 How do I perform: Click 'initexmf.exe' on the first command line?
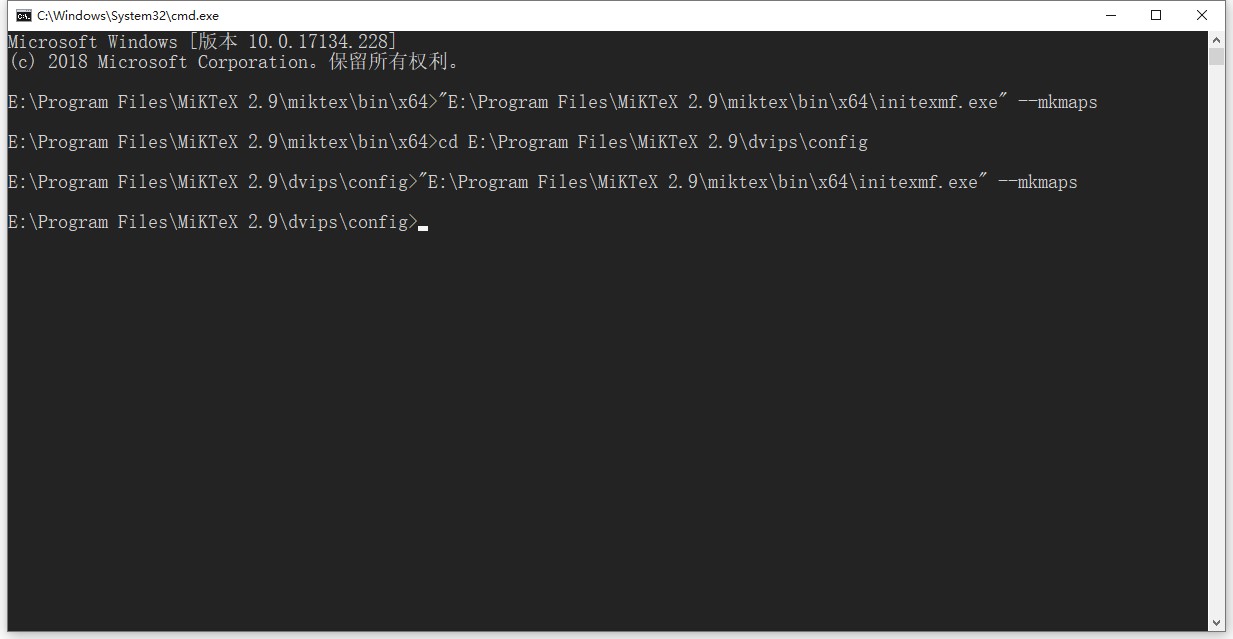coord(937,102)
